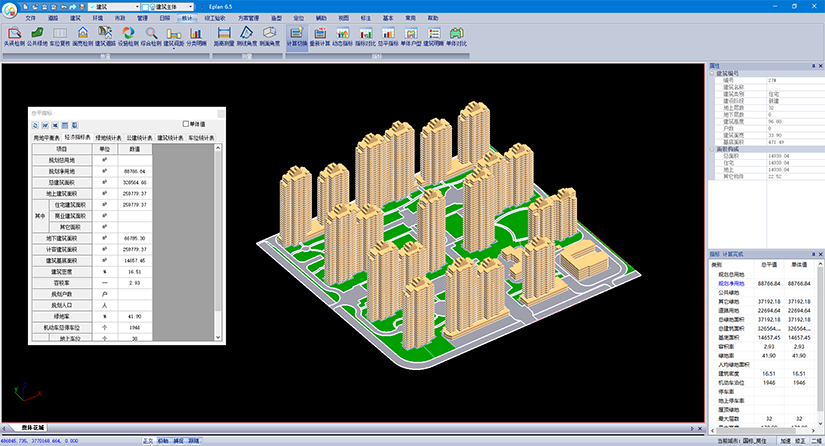Screen dimensions: 825x446
Task: Click the 捕捉 status bar button
Action: click(x=178, y=441)
